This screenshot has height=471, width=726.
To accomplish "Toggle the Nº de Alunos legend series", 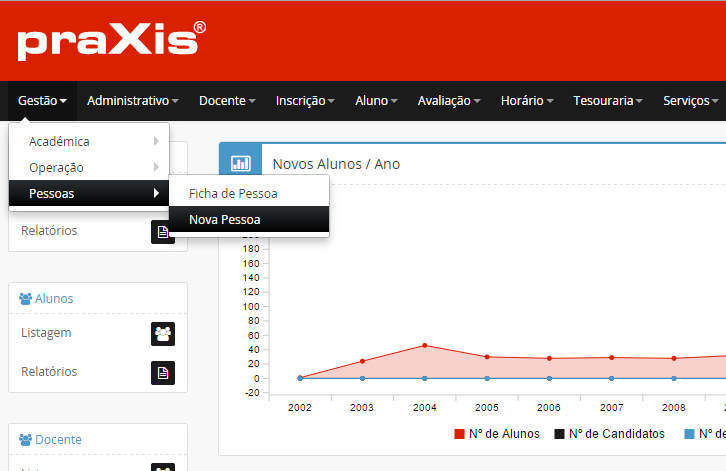I will click(x=496, y=434).
